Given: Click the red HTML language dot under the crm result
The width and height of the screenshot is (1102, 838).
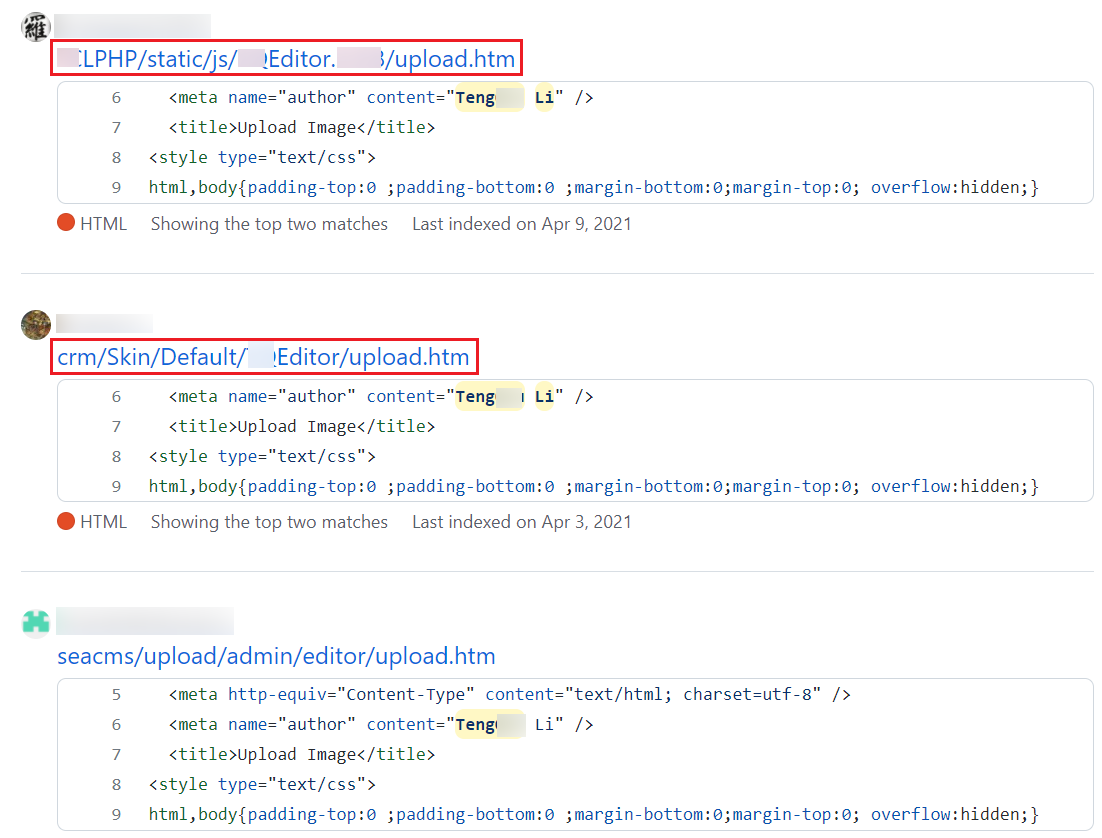Looking at the screenshot, I should tap(66, 521).
